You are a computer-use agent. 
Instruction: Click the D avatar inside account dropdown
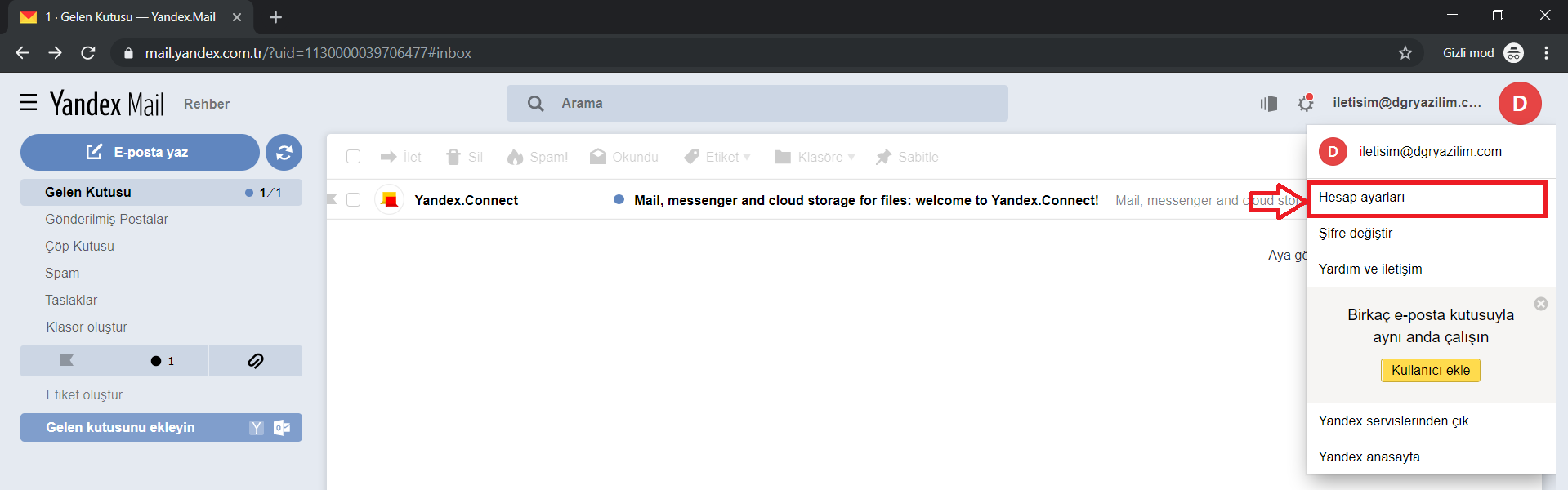(x=1333, y=151)
